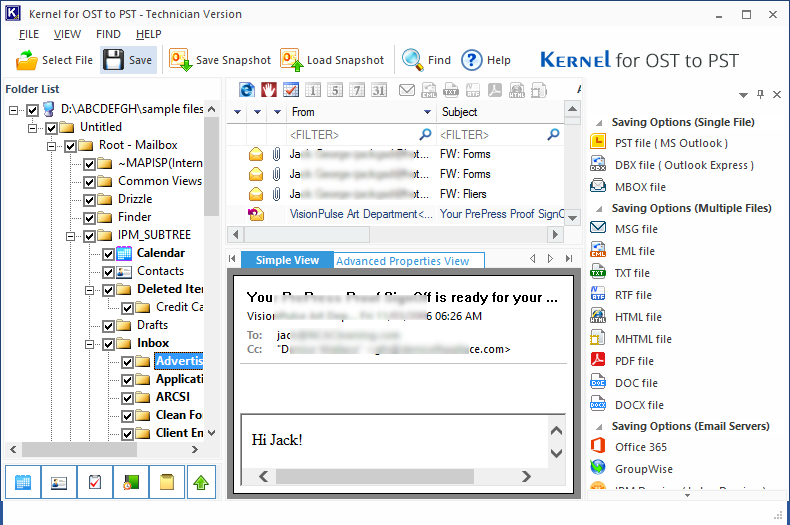Screen dimensions: 790x525
Task: Collapse the Root - Mailbox tree node
Action: click(x=51, y=146)
